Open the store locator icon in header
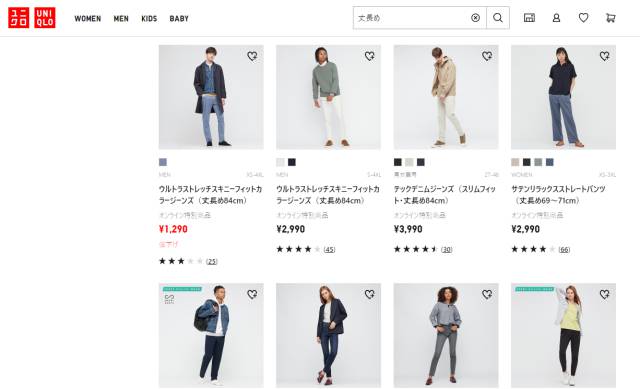The height and width of the screenshot is (389, 640). 529,18
